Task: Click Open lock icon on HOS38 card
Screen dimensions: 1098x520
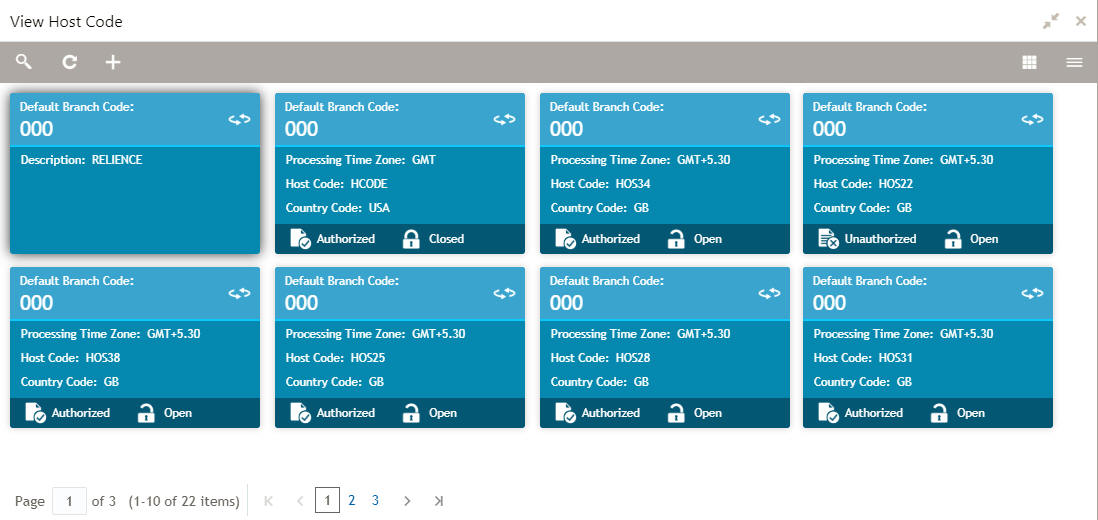Action: coord(146,413)
